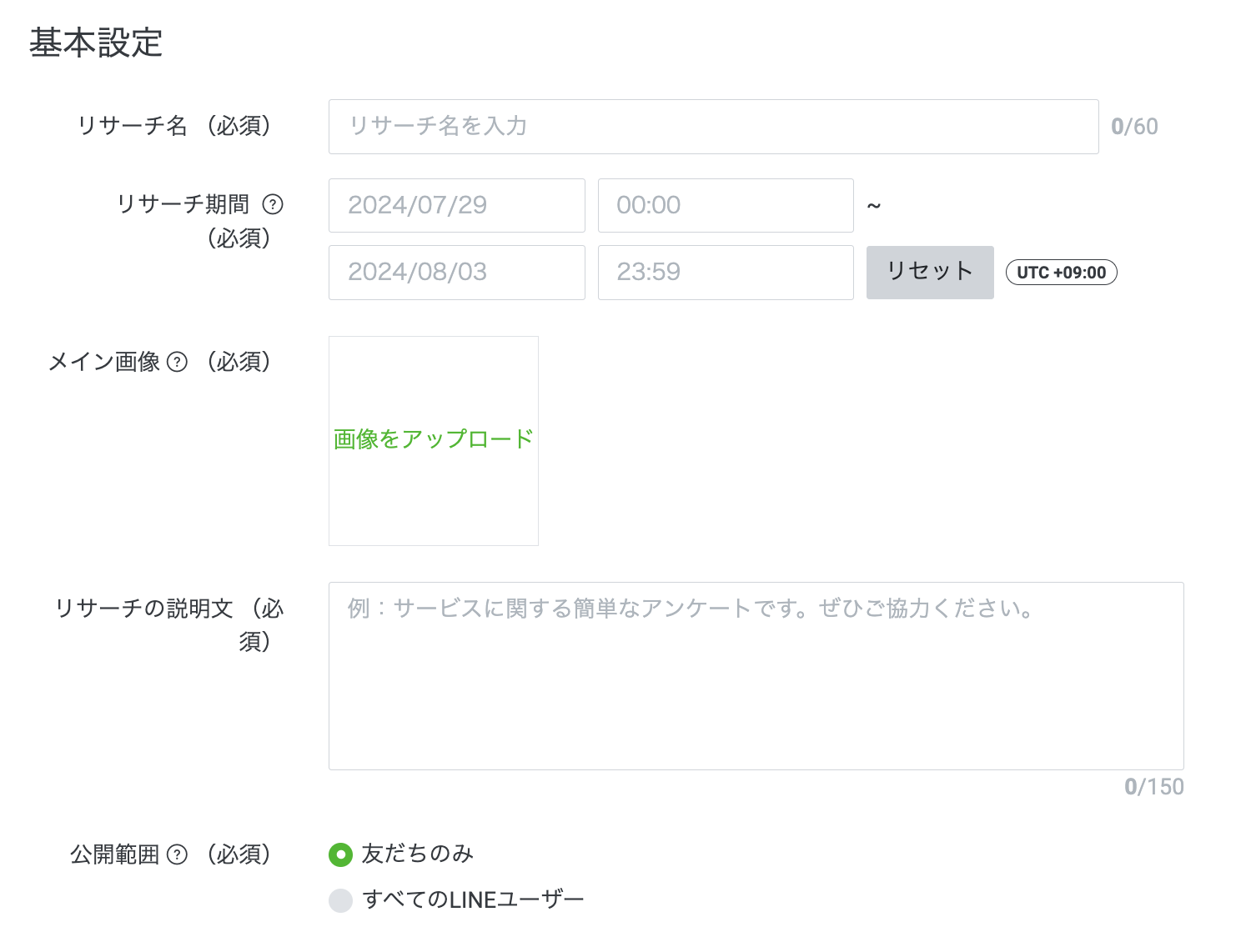Open the end date field 2024/08/03
Screen dimensions: 1251x952
pos(456,273)
